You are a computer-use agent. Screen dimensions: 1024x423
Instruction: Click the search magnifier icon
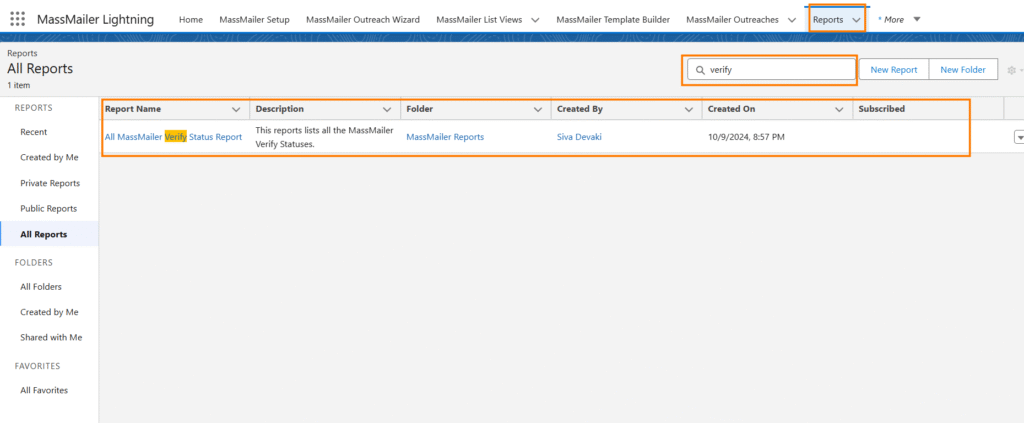pos(698,70)
